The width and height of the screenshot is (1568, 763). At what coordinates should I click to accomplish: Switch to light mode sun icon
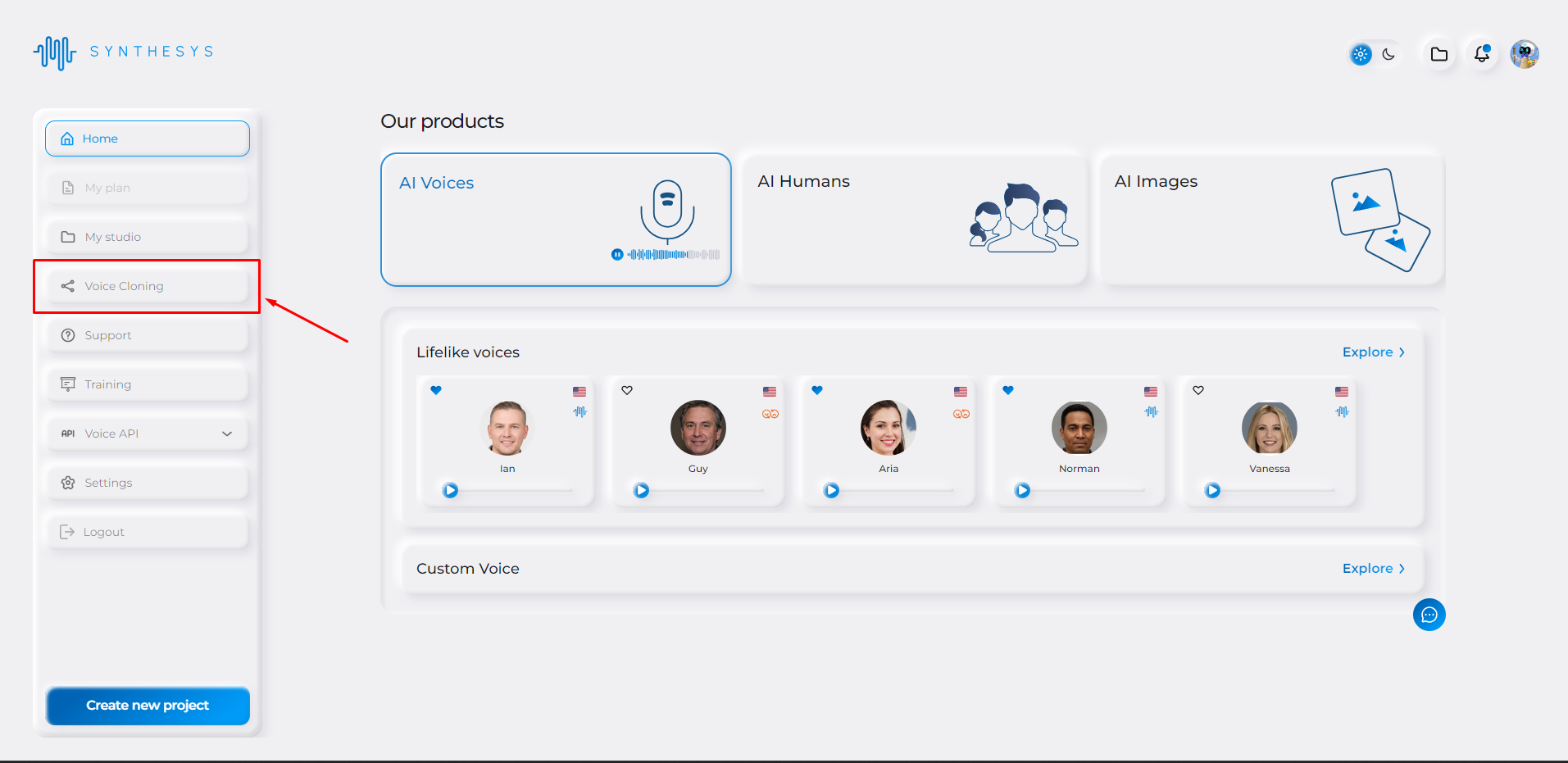point(1361,55)
